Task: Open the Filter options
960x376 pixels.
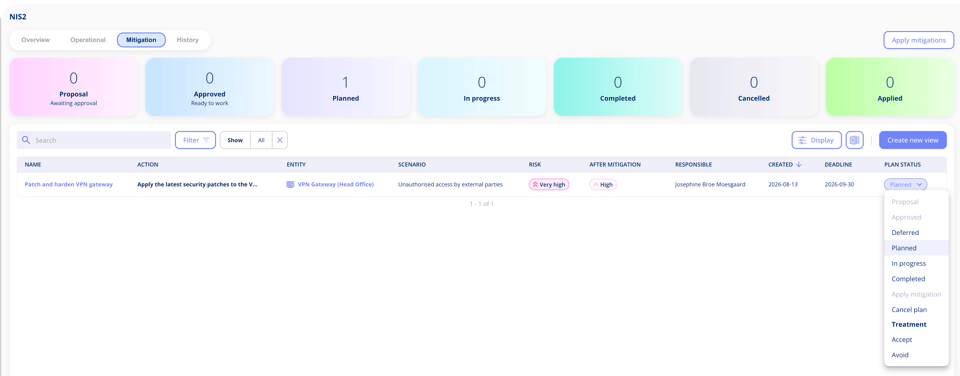Action: click(x=195, y=140)
